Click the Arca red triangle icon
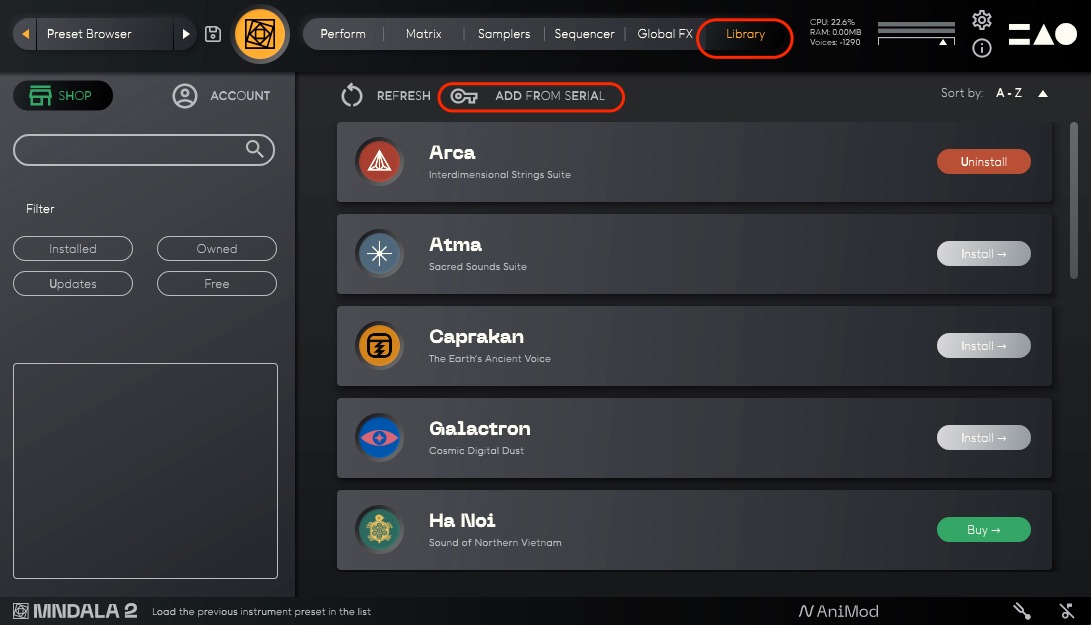This screenshot has width=1091, height=625. [379, 161]
